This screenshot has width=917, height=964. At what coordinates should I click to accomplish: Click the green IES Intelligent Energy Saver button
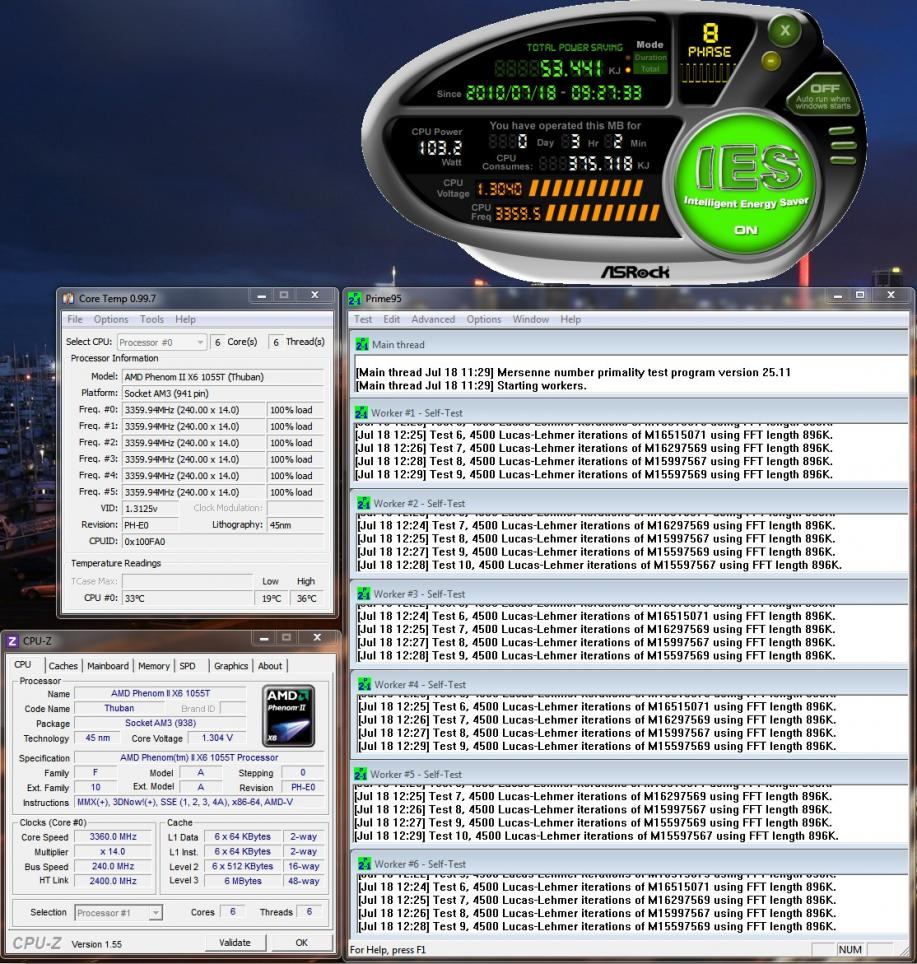pyautogui.click(x=746, y=184)
